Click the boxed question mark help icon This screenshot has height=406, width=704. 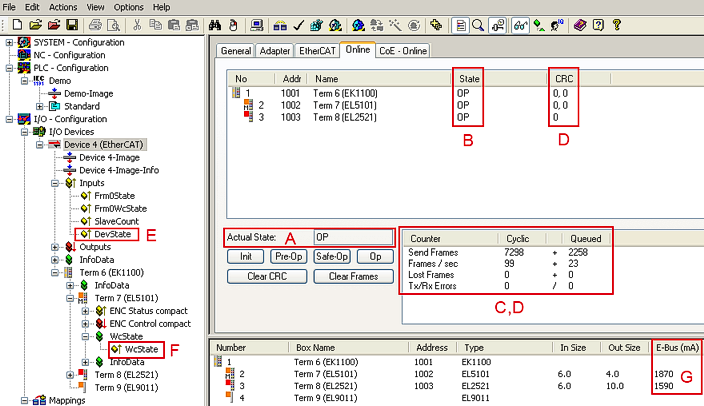point(598,25)
